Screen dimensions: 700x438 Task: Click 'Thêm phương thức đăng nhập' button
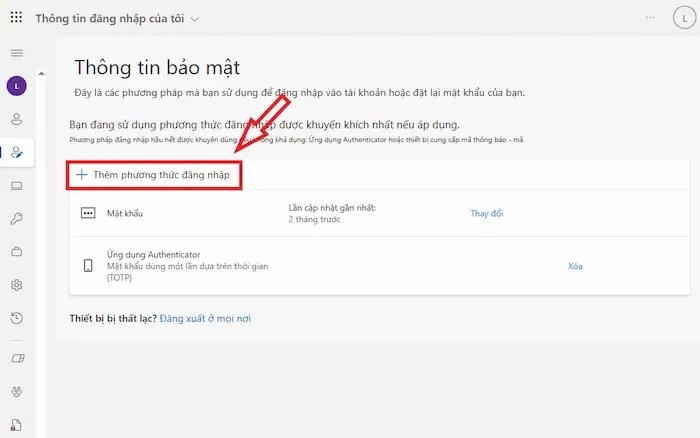(x=154, y=174)
